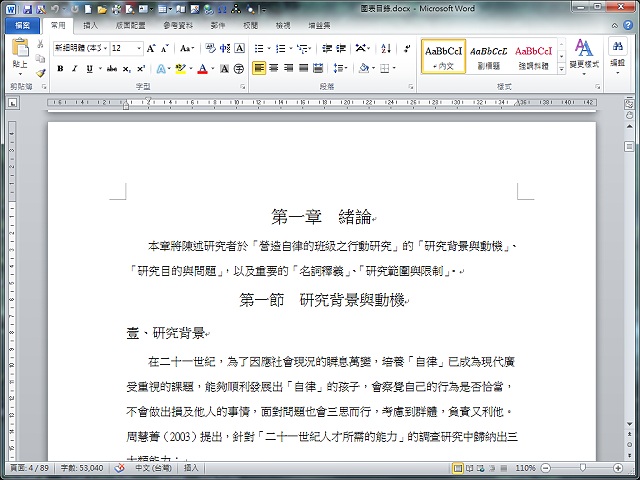
Task: Click the Superscript icon
Action: coord(141,69)
